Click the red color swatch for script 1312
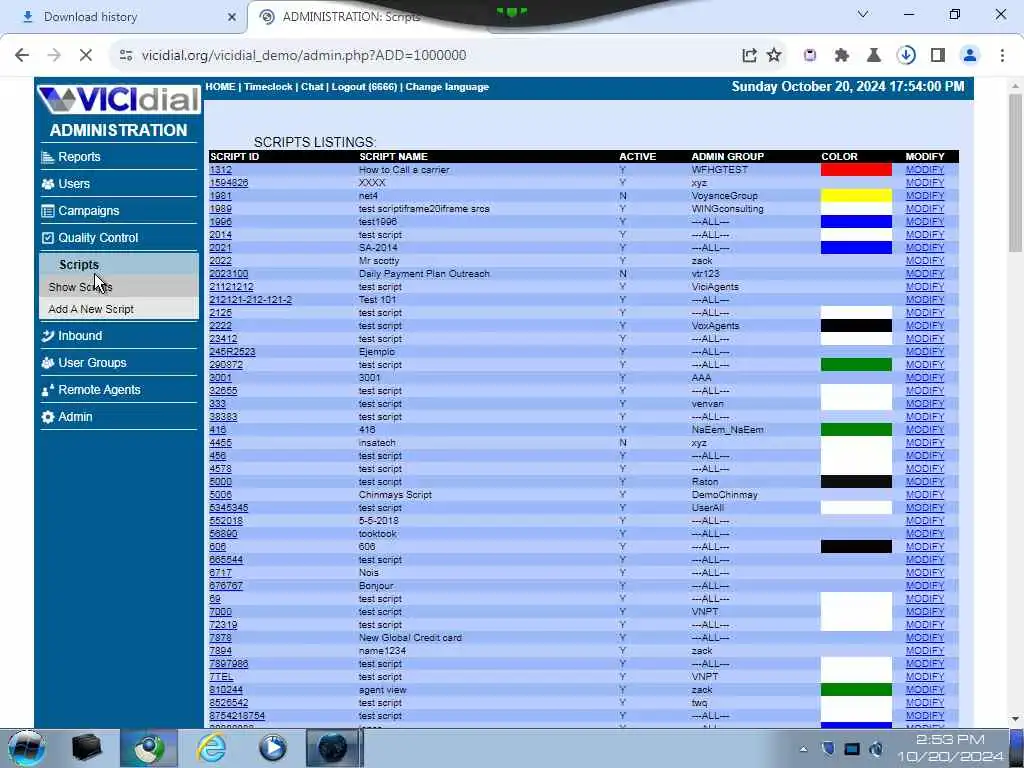The image size is (1024, 768). point(856,170)
